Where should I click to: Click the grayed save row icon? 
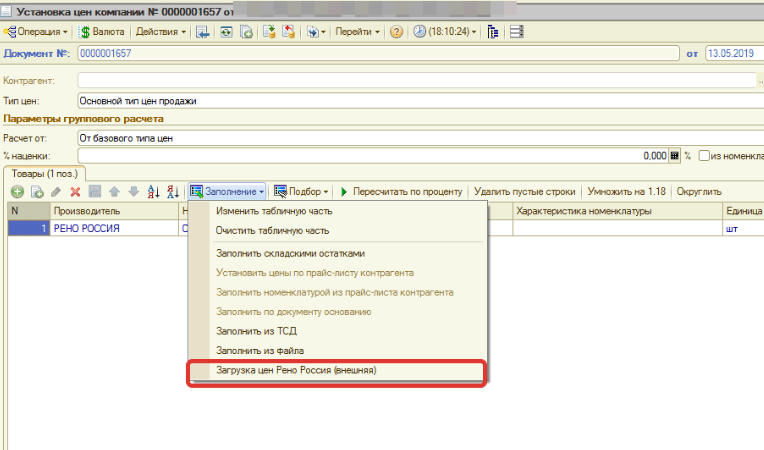point(95,191)
